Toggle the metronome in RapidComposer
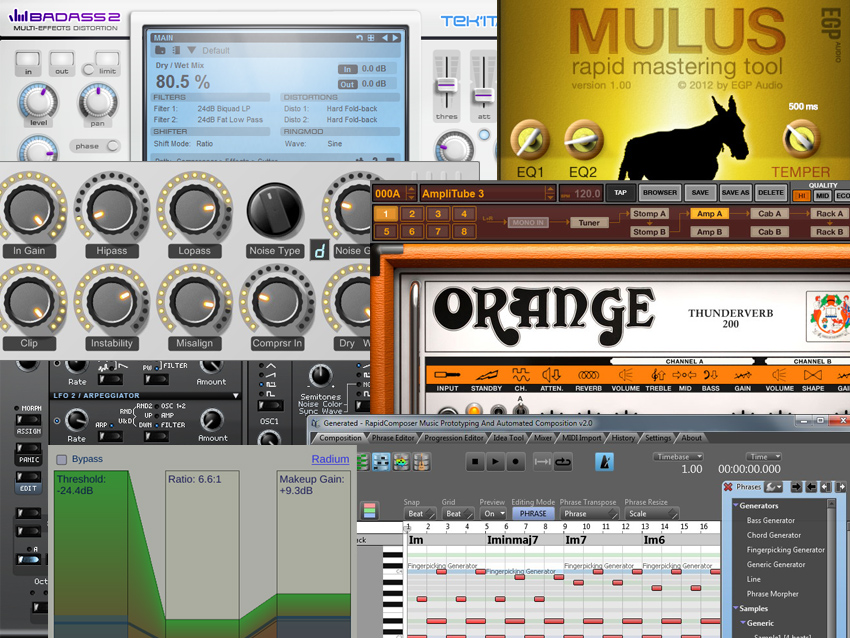This screenshot has height=638, width=850. click(604, 462)
